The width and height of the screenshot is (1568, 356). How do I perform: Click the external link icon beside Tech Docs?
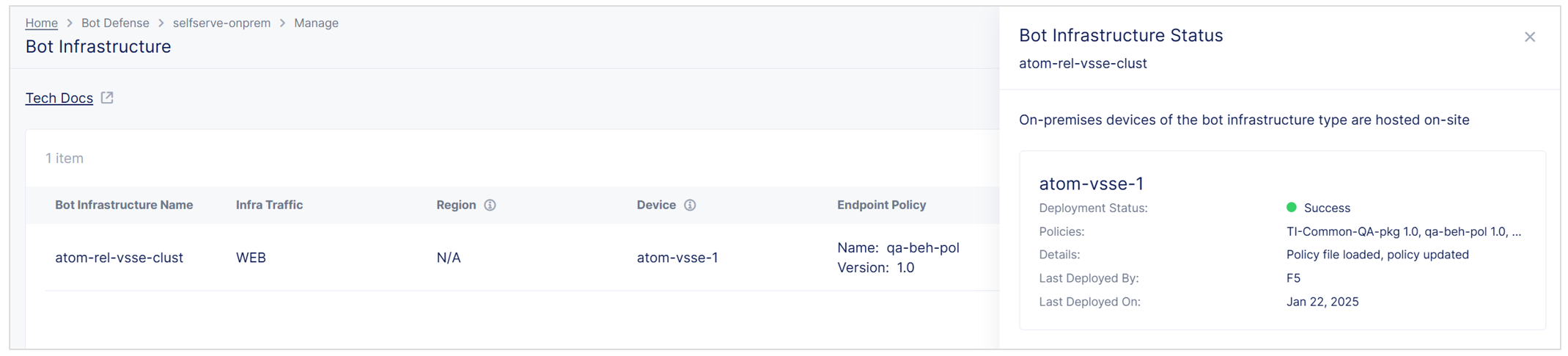(x=107, y=98)
